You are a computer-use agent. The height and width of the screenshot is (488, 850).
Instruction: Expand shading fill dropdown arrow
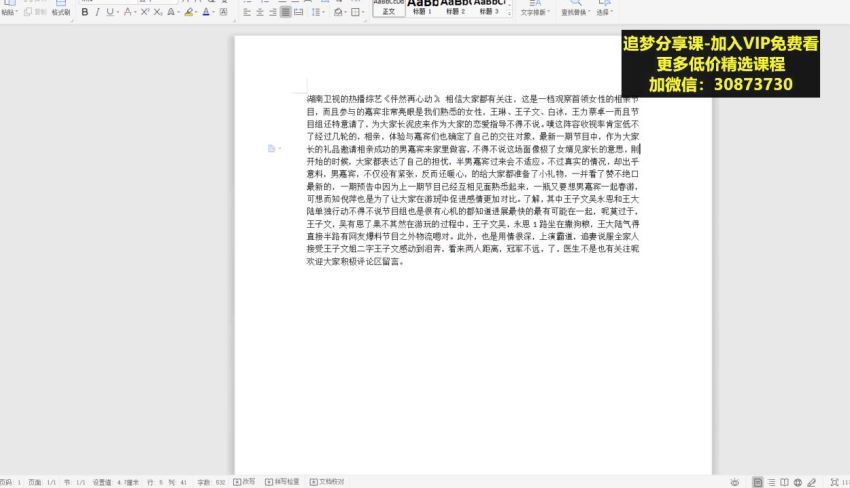345,12
